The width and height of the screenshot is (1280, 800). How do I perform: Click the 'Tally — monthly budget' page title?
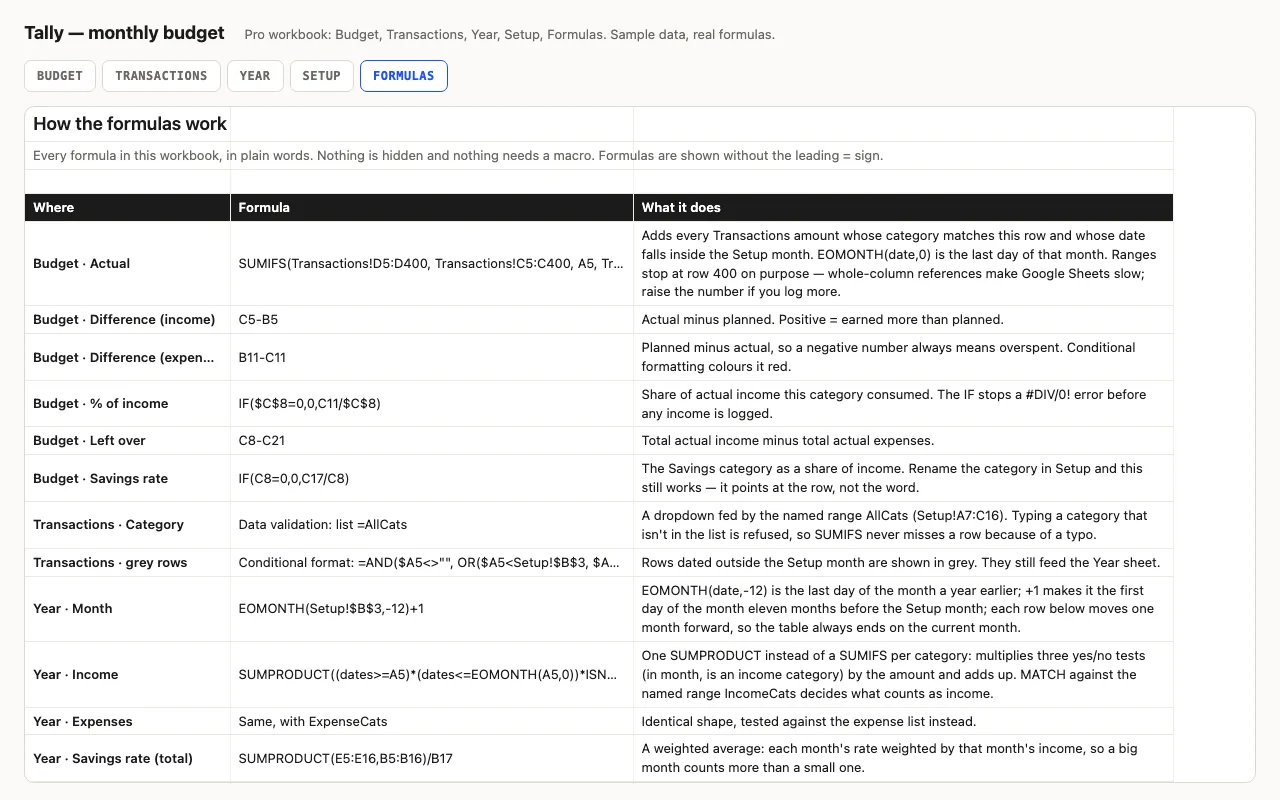(125, 33)
